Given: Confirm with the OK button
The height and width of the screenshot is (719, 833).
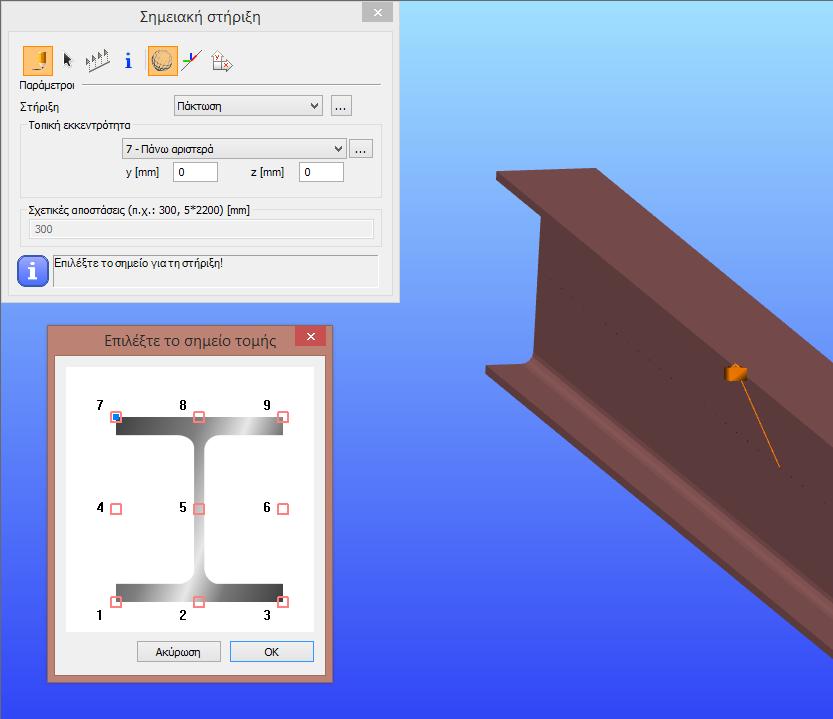Looking at the screenshot, I should 271,652.
